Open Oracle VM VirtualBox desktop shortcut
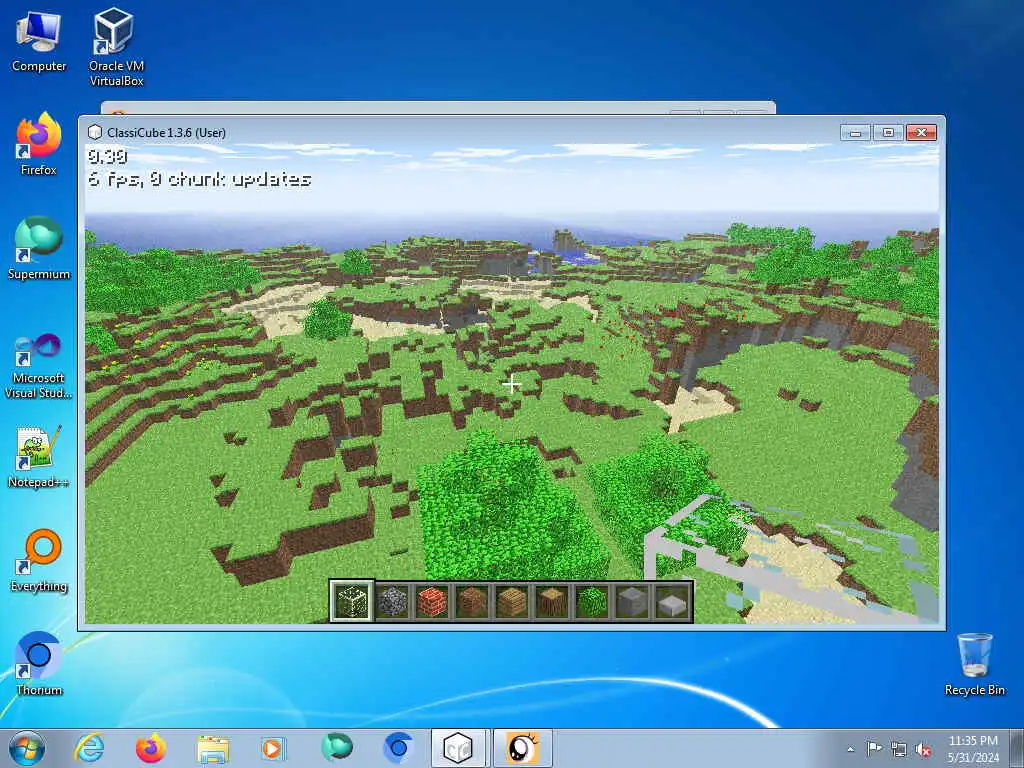Image resolution: width=1024 pixels, height=768 pixels. point(116,47)
